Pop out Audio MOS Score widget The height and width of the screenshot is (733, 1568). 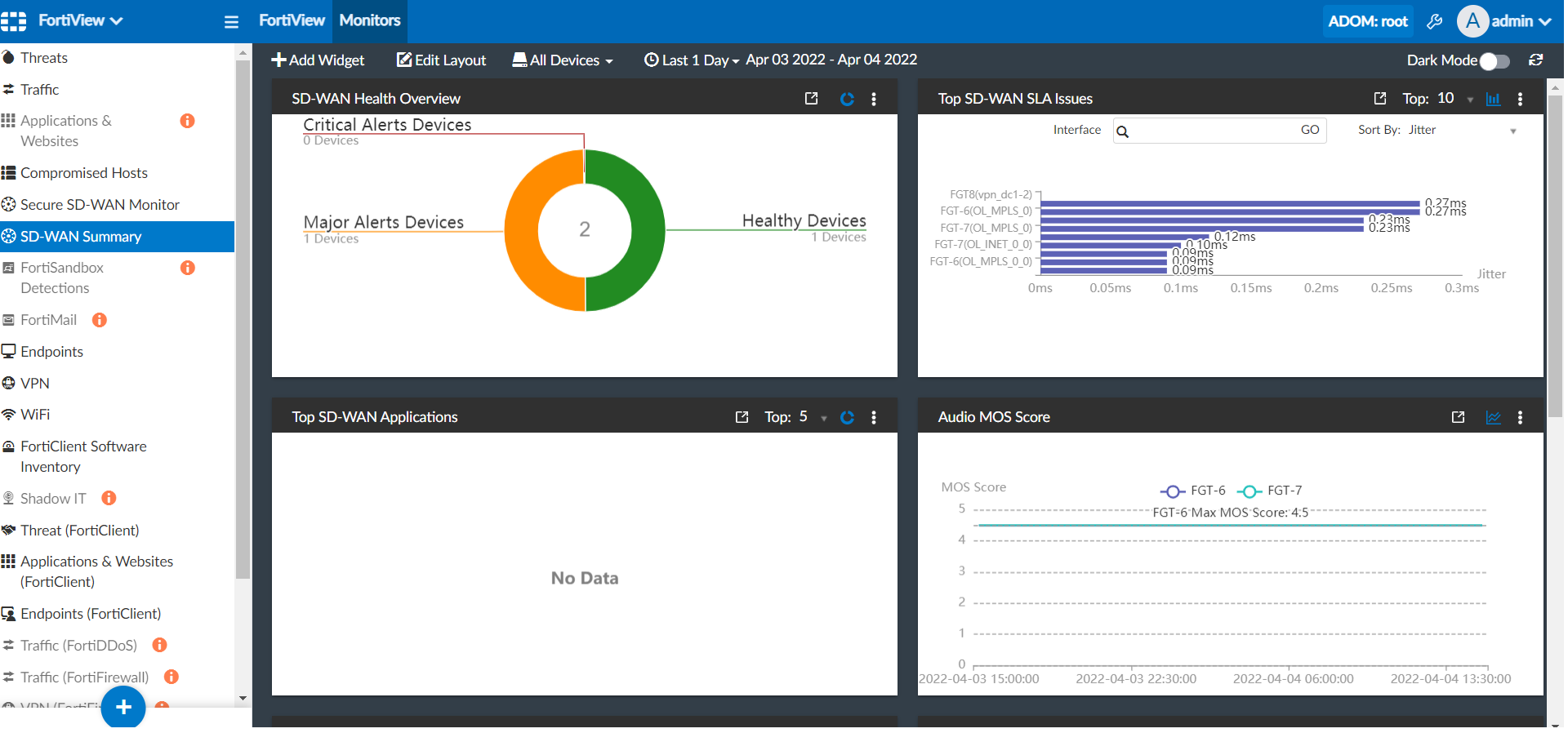point(1458,417)
